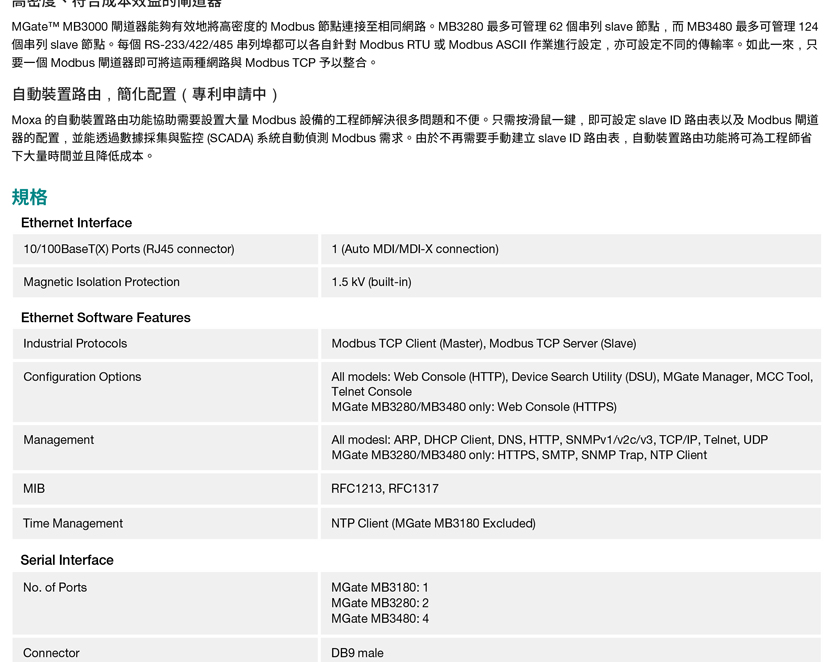Click the NTP Client (MGate MB3180 Excluded) value
Image resolution: width=830 pixels, height=662 pixels.
click(x=433, y=523)
